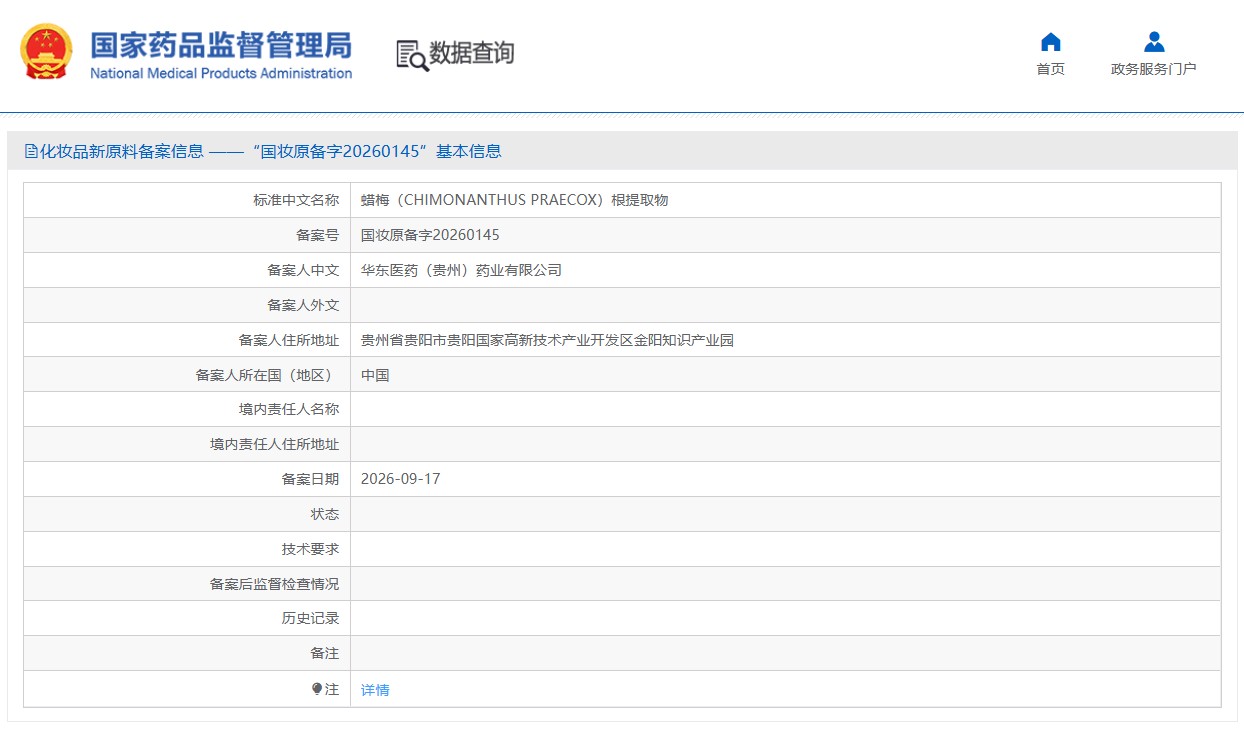Click the 政务服务门户 person icon
Viewport: 1244px width, 732px height.
(x=1154, y=42)
